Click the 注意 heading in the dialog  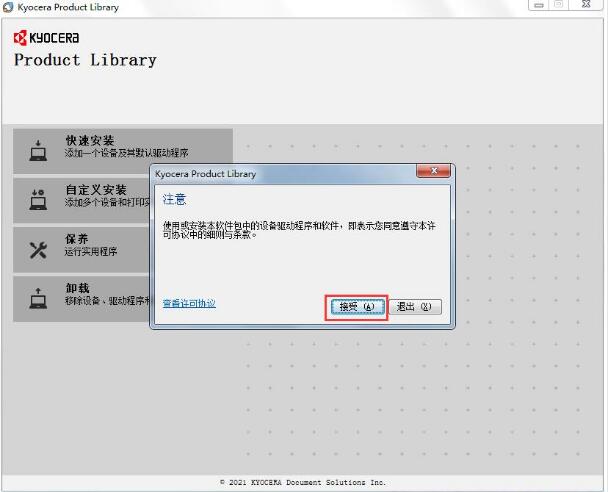[x=174, y=199]
